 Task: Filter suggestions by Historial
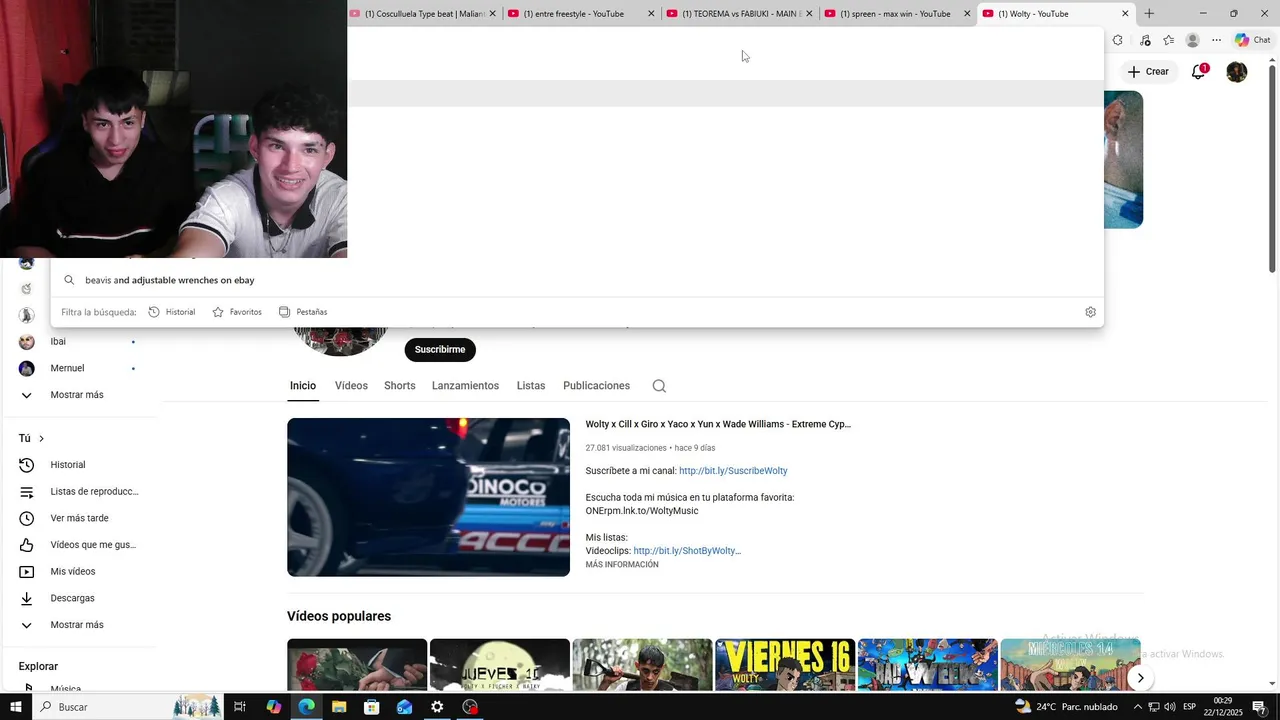pos(172,312)
